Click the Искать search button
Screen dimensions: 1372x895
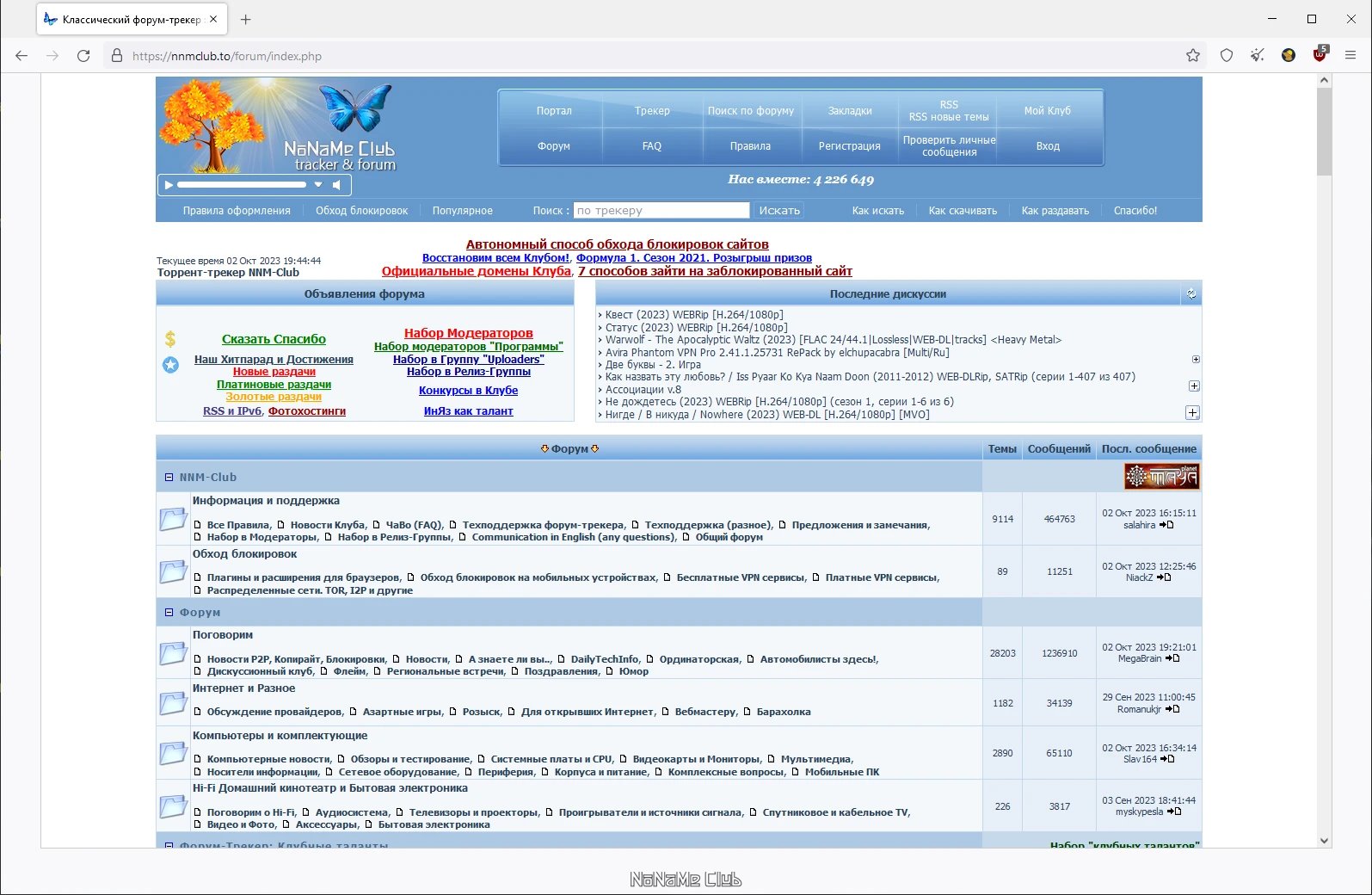tap(779, 211)
